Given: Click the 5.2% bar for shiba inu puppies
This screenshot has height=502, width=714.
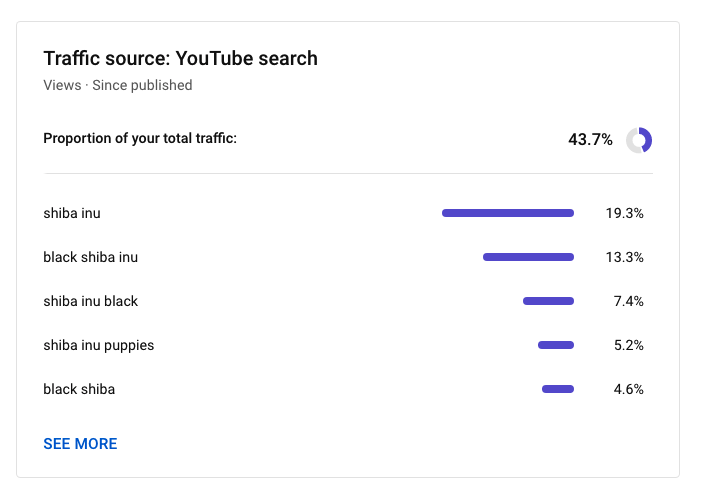Looking at the screenshot, I should [556, 345].
